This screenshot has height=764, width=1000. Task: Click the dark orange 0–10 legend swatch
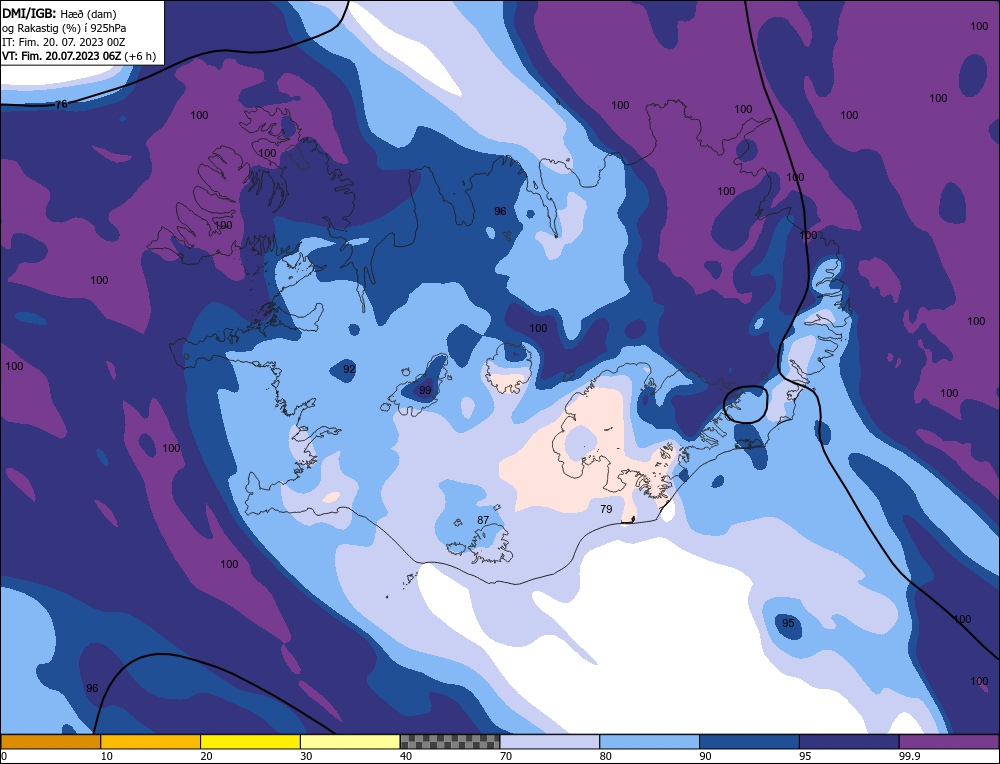coord(50,742)
